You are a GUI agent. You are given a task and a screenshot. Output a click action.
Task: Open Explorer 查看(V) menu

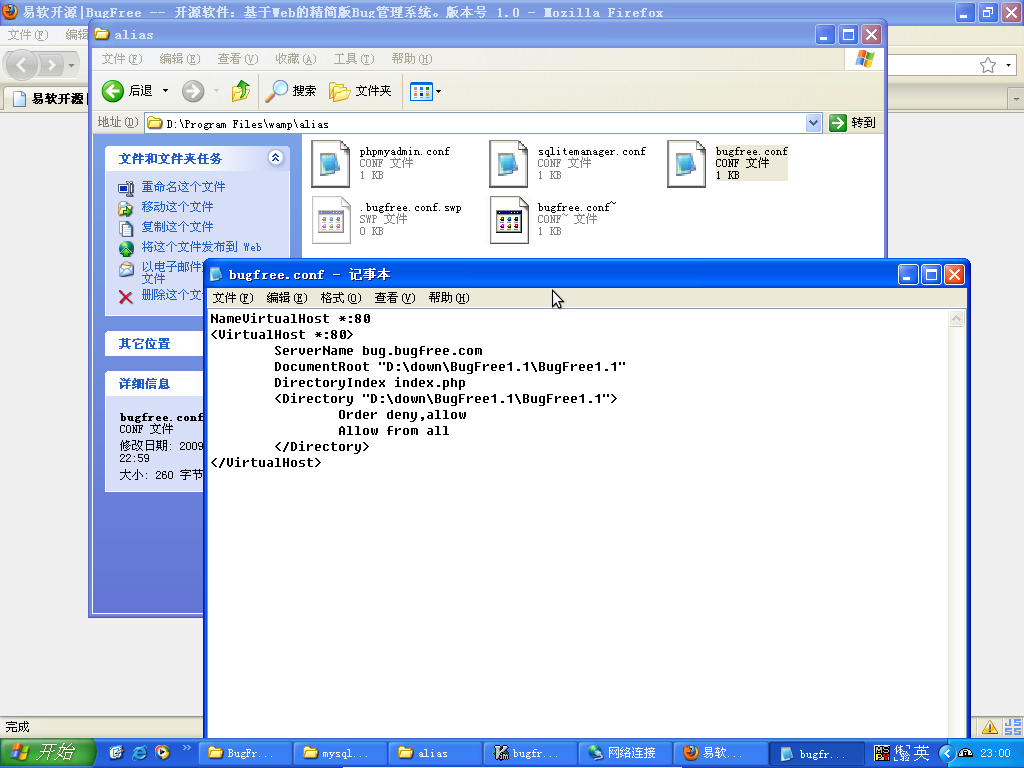[238, 59]
